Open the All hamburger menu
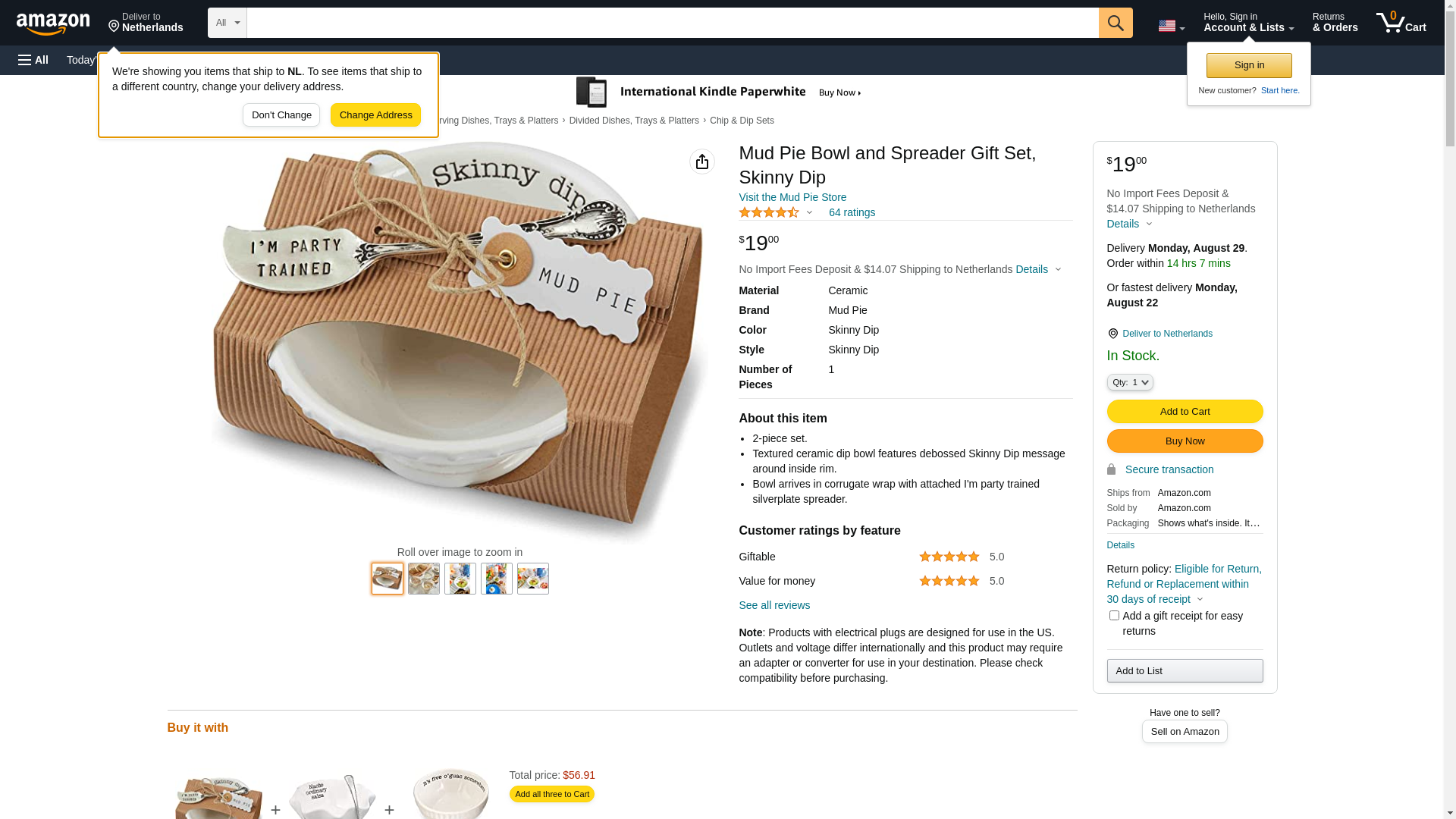The image size is (1456, 819). (x=33, y=60)
